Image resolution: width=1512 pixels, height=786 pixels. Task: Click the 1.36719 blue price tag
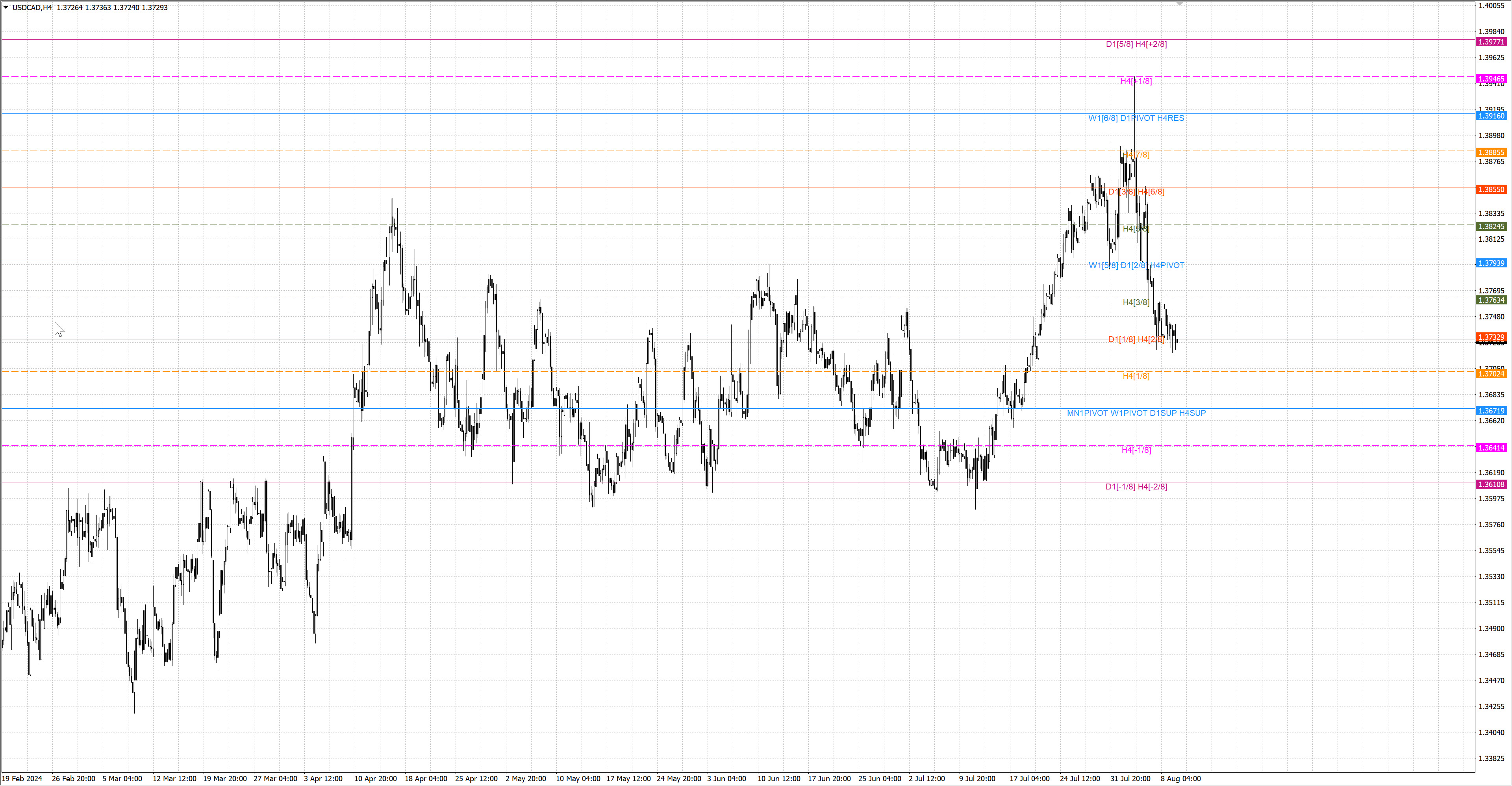tap(1491, 411)
